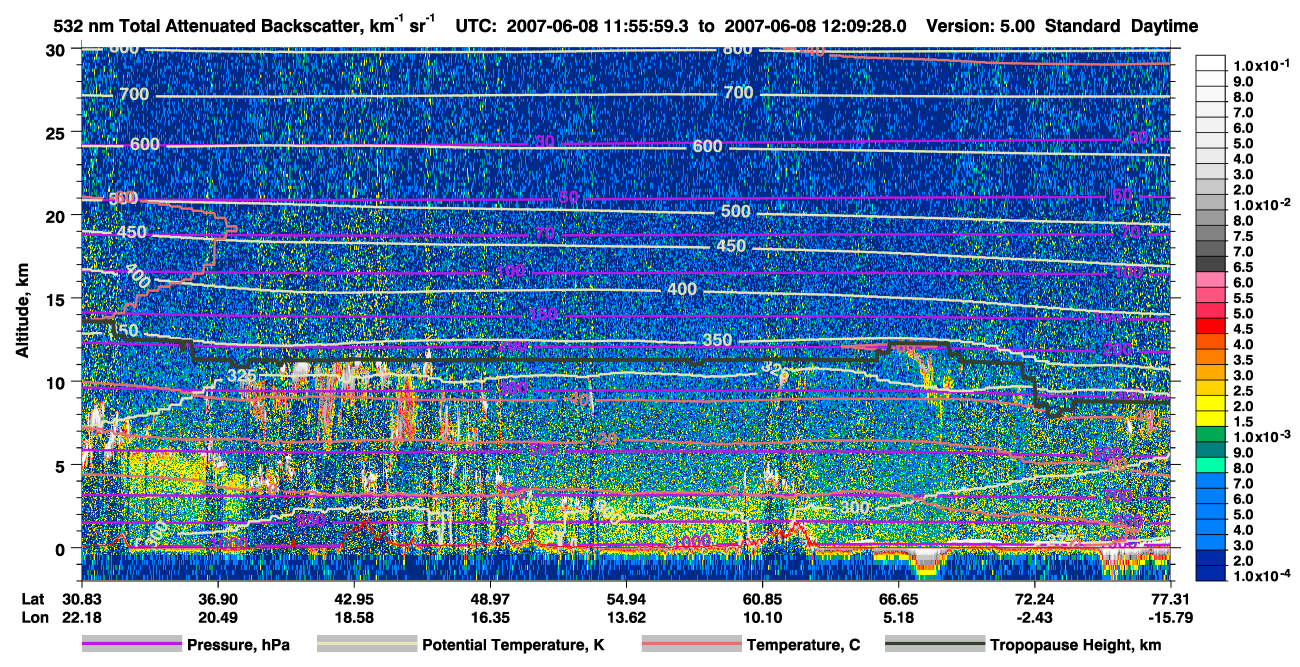
Task: Click colorbar label '3.5'
Action: 1241,360
